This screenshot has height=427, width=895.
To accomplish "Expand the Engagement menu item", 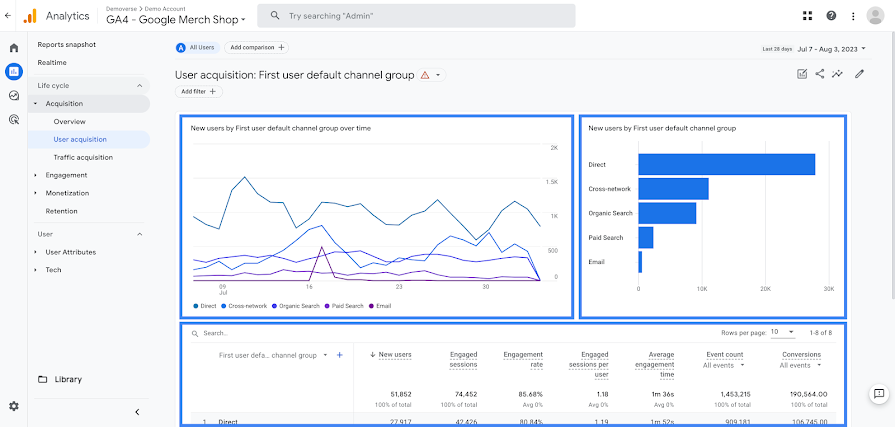I will tap(66, 175).
